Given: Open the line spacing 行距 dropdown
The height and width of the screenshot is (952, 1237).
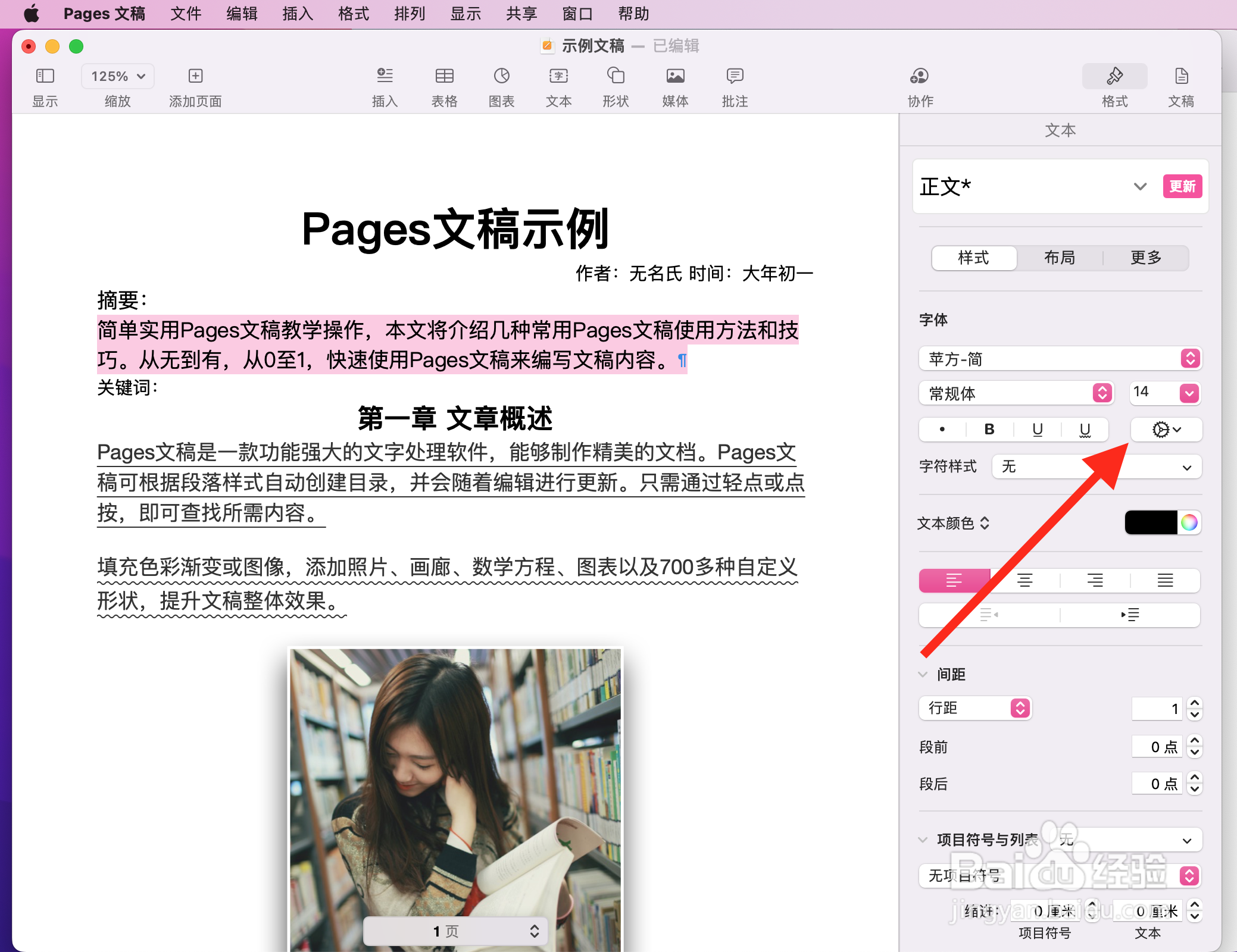Looking at the screenshot, I should [x=975, y=708].
